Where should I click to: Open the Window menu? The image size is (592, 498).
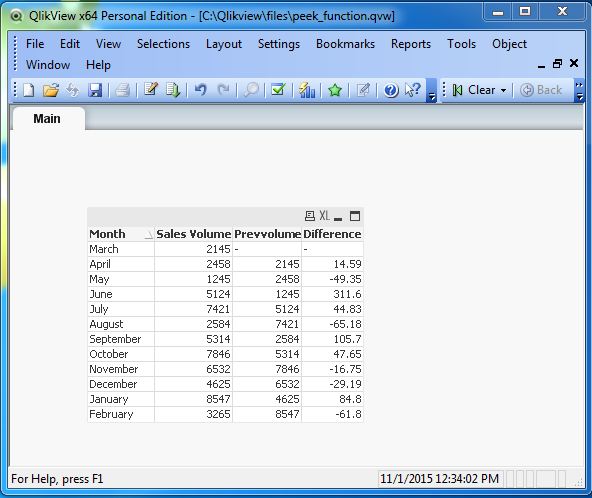48,65
